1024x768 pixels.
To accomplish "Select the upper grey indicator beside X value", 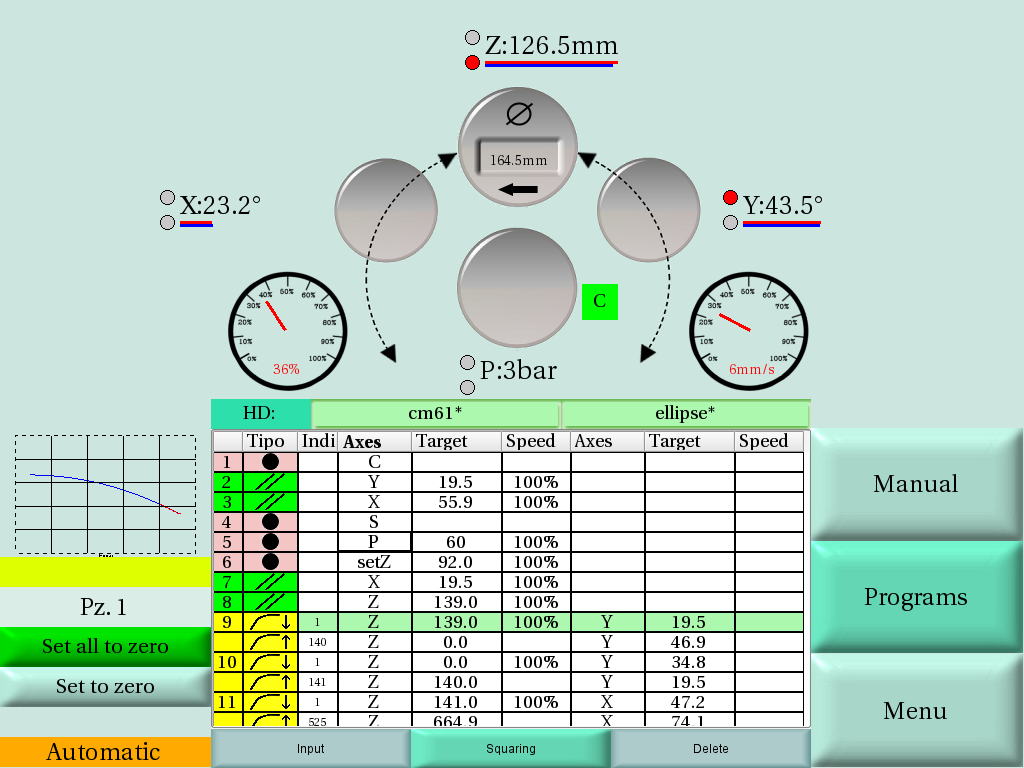I will coord(168,198).
